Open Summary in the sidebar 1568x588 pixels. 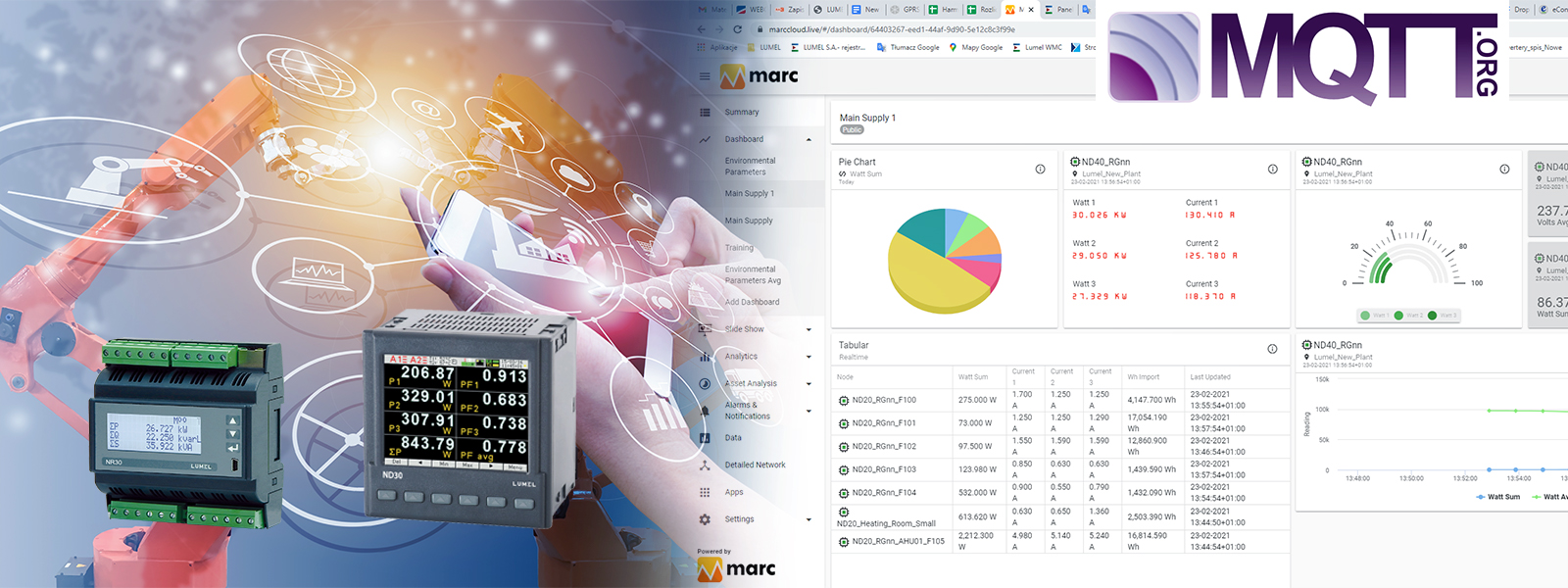click(x=742, y=112)
